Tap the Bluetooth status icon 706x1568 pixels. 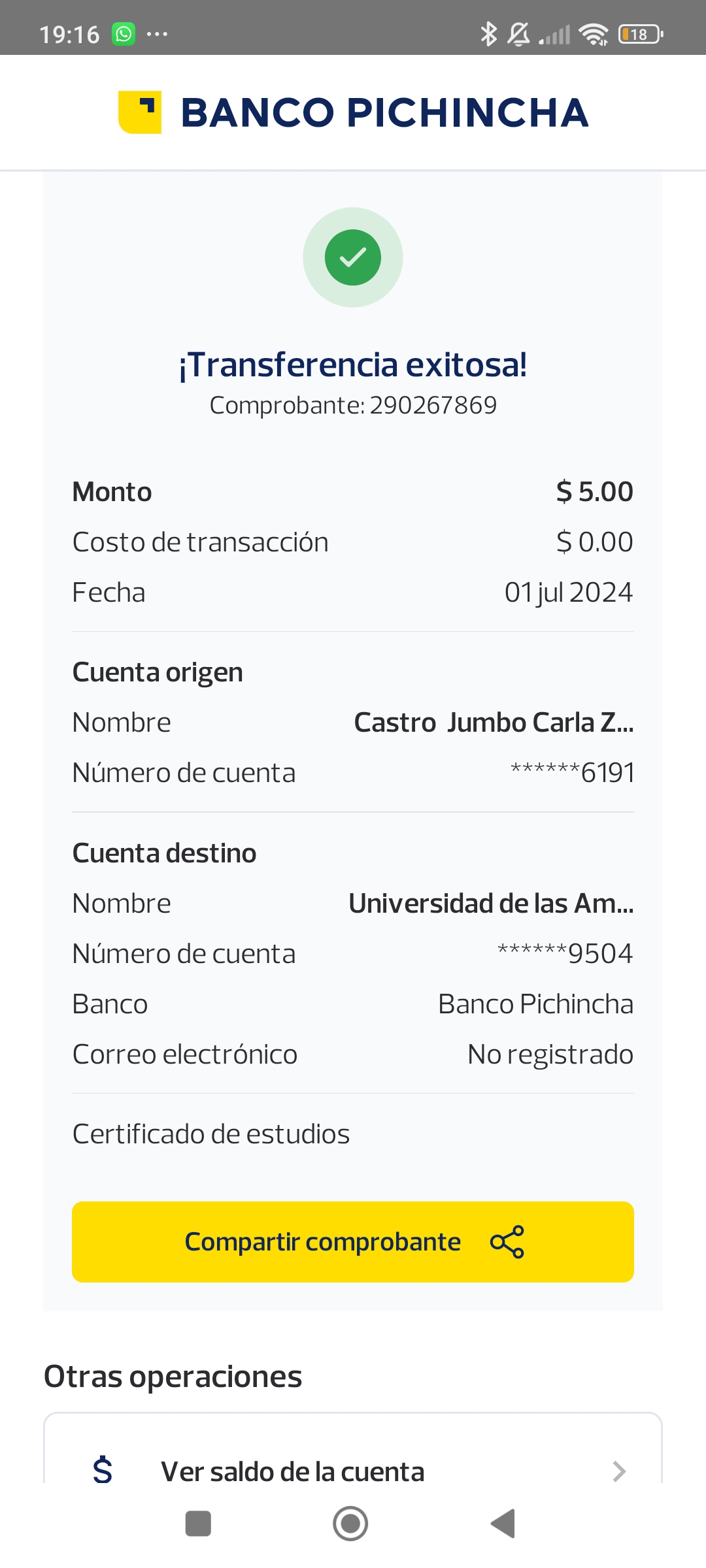point(488,34)
